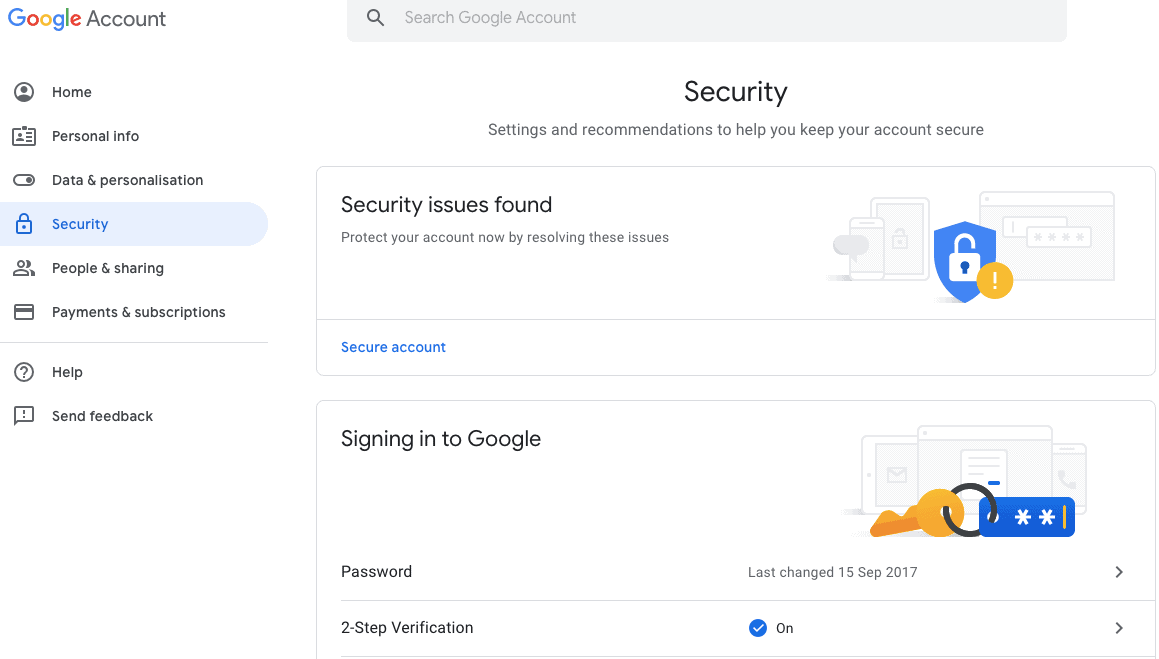Click the search magnifier icon
The width and height of the screenshot is (1159, 659).
click(375, 17)
